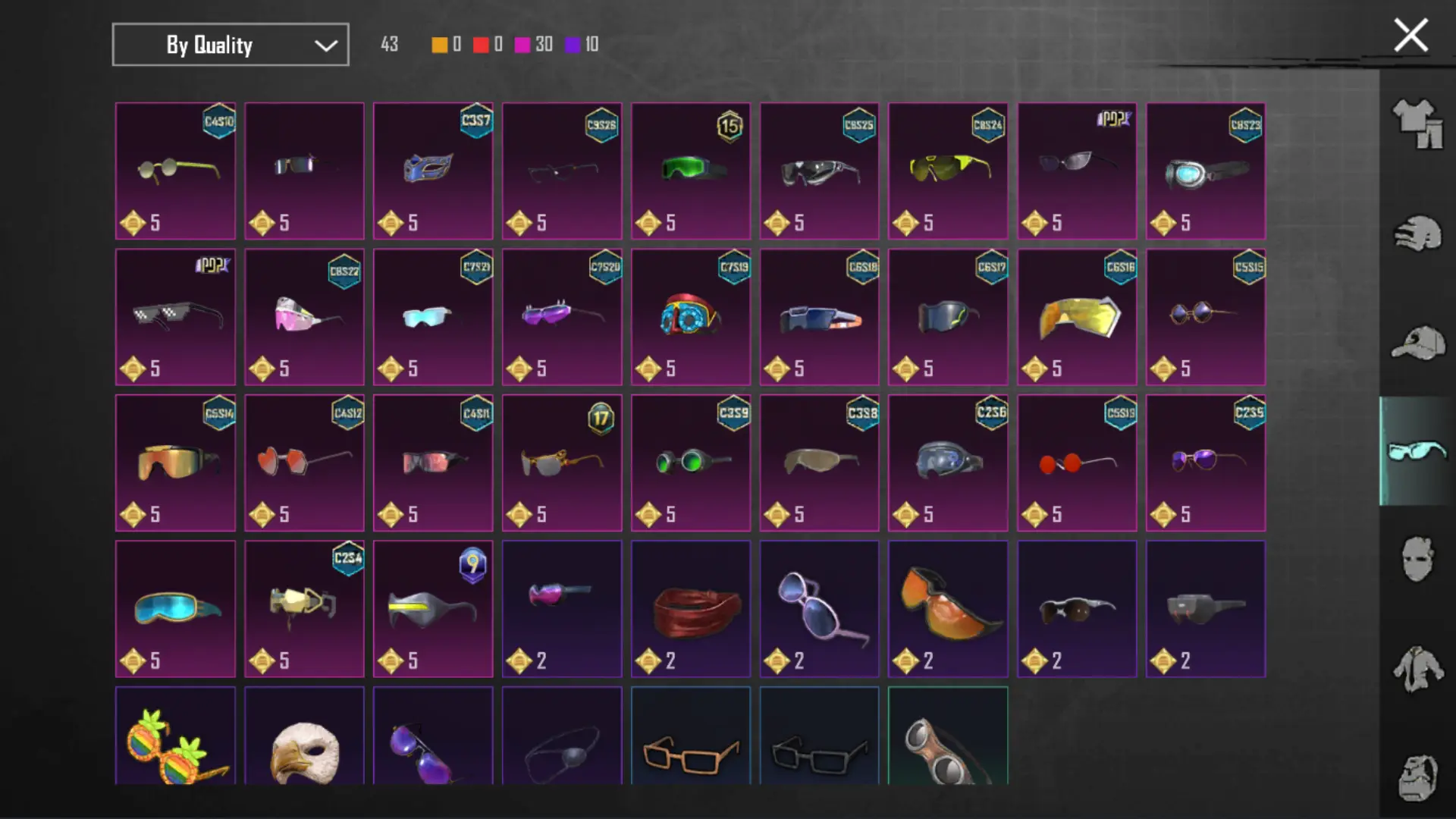
Task: Choose the pixel thug-life sunglasses
Action: tap(175, 317)
